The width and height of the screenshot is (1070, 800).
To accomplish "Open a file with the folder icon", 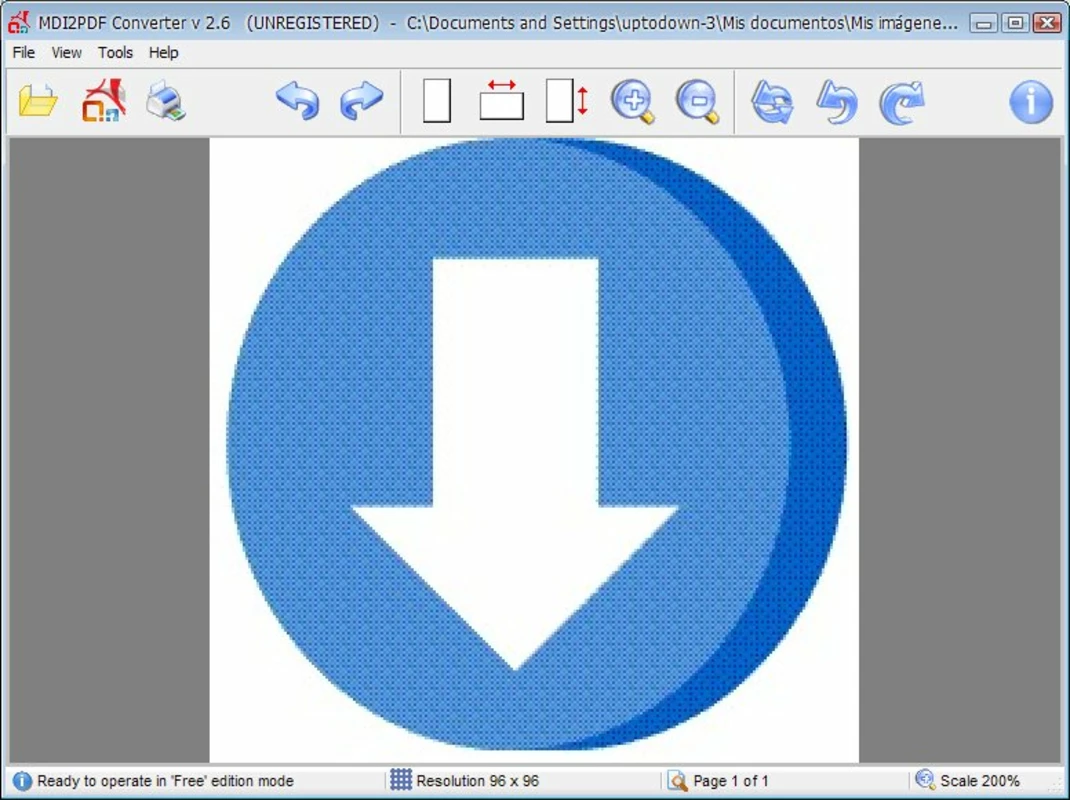I will pos(38,101).
